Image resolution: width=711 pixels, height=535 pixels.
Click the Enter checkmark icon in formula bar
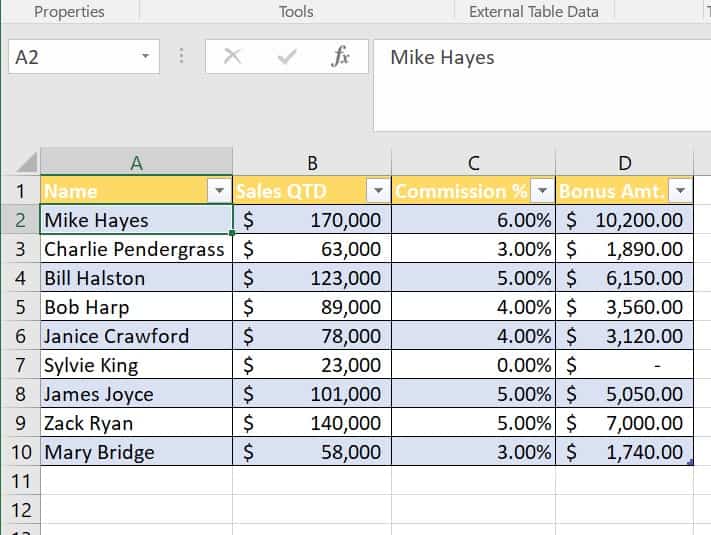[287, 57]
